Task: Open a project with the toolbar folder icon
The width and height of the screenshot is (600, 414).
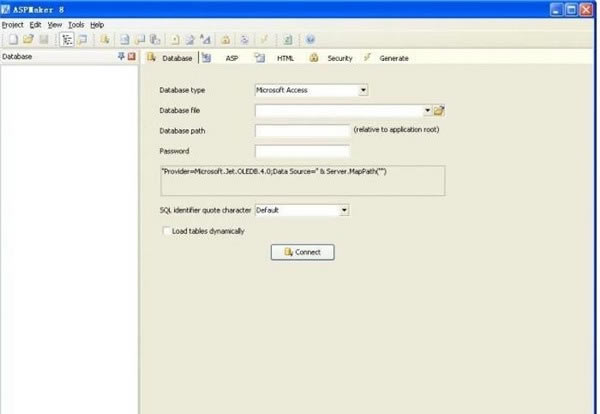Action: 28,39
